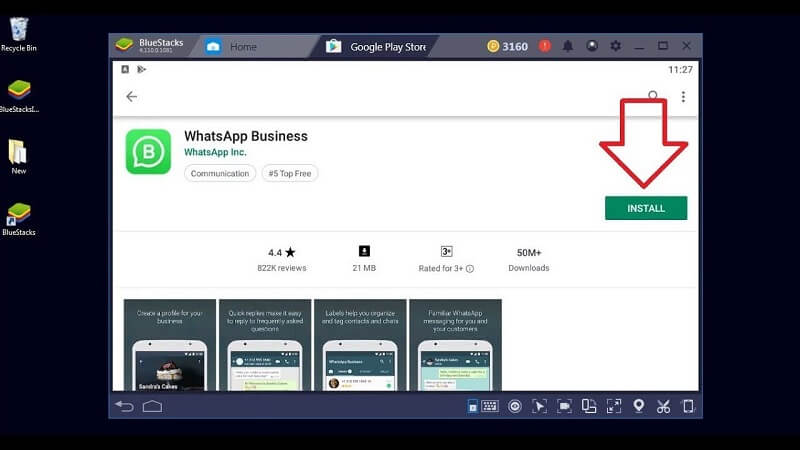Image resolution: width=800 pixels, height=450 pixels.
Task: Toggle the eye visibility overlay icon
Action: tap(515, 406)
